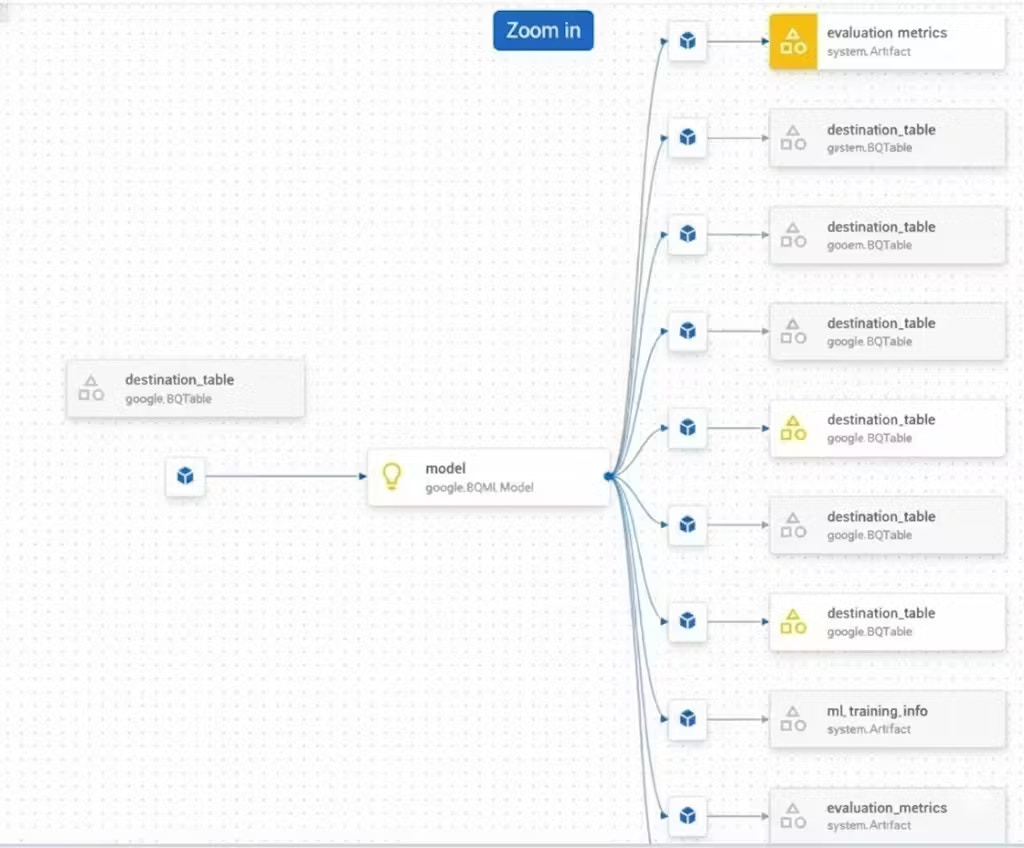This screenshot has width=1024, height=848.
Task: Click the cube process icon left of the model
Action: coord(185,477)
